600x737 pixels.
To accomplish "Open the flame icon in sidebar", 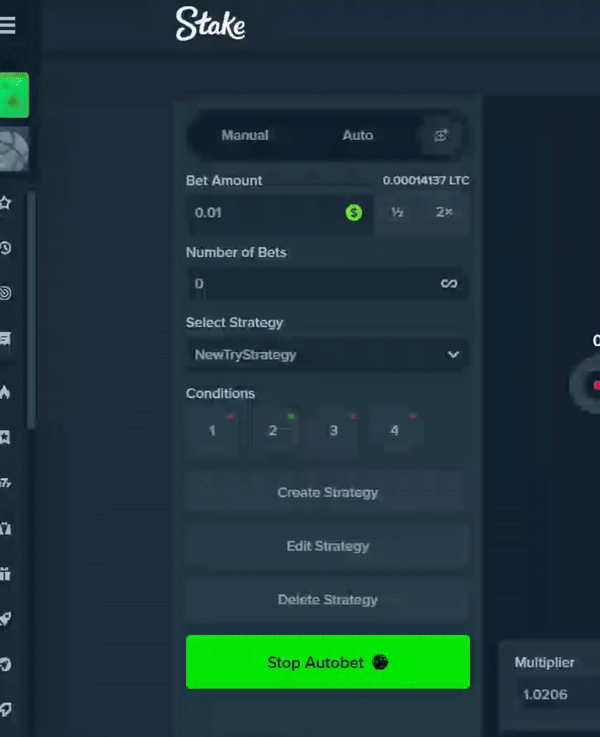I will 6,392.
